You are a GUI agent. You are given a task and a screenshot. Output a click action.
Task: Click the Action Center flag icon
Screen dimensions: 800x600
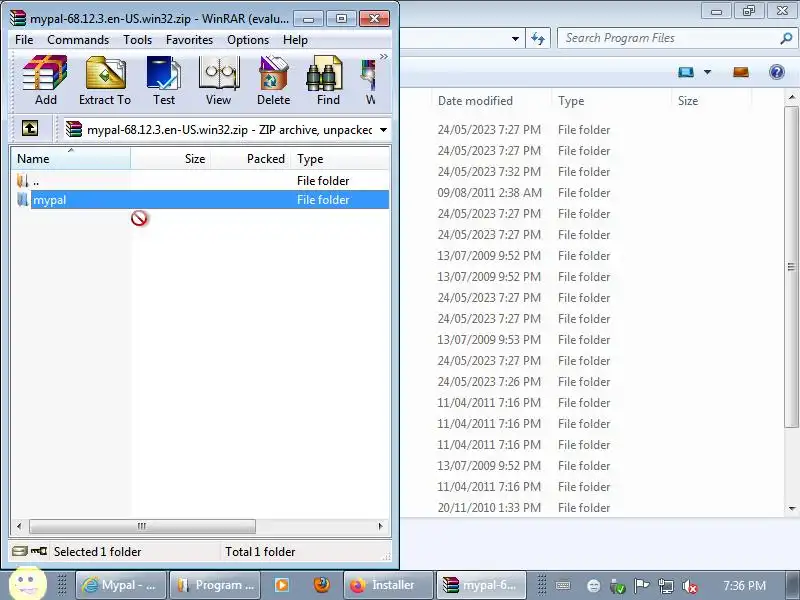(641, 586)
